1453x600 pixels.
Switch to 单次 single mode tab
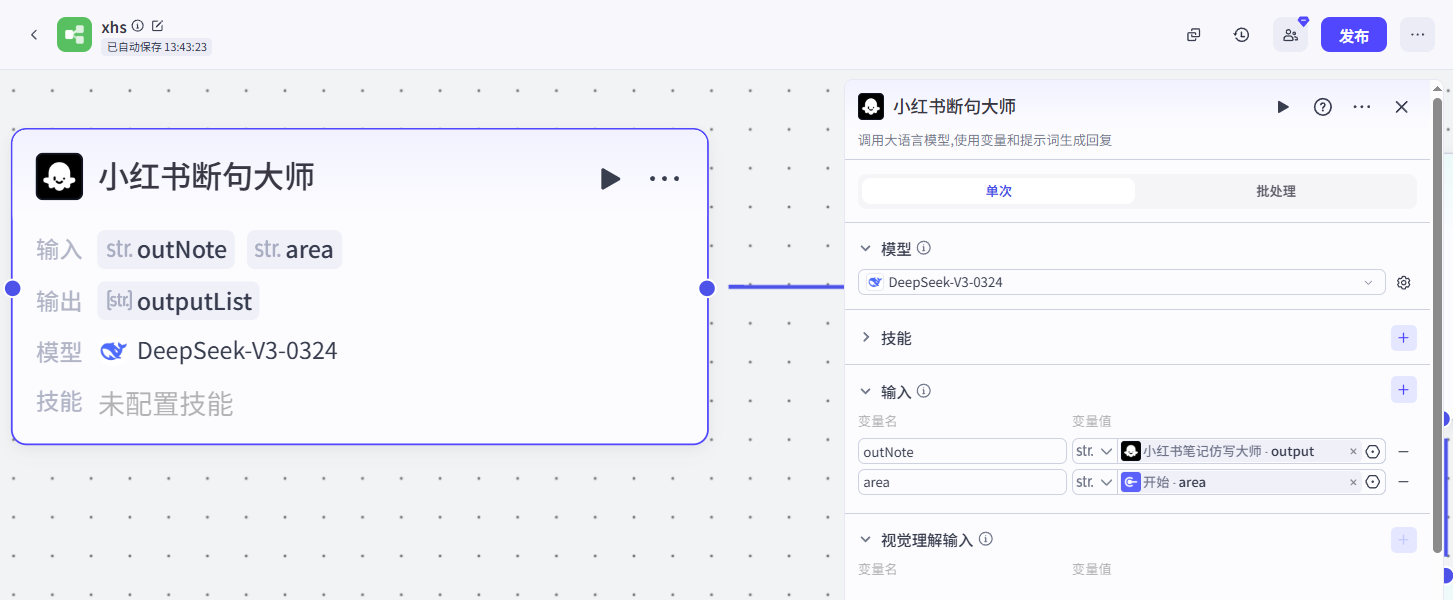[998, 191]
